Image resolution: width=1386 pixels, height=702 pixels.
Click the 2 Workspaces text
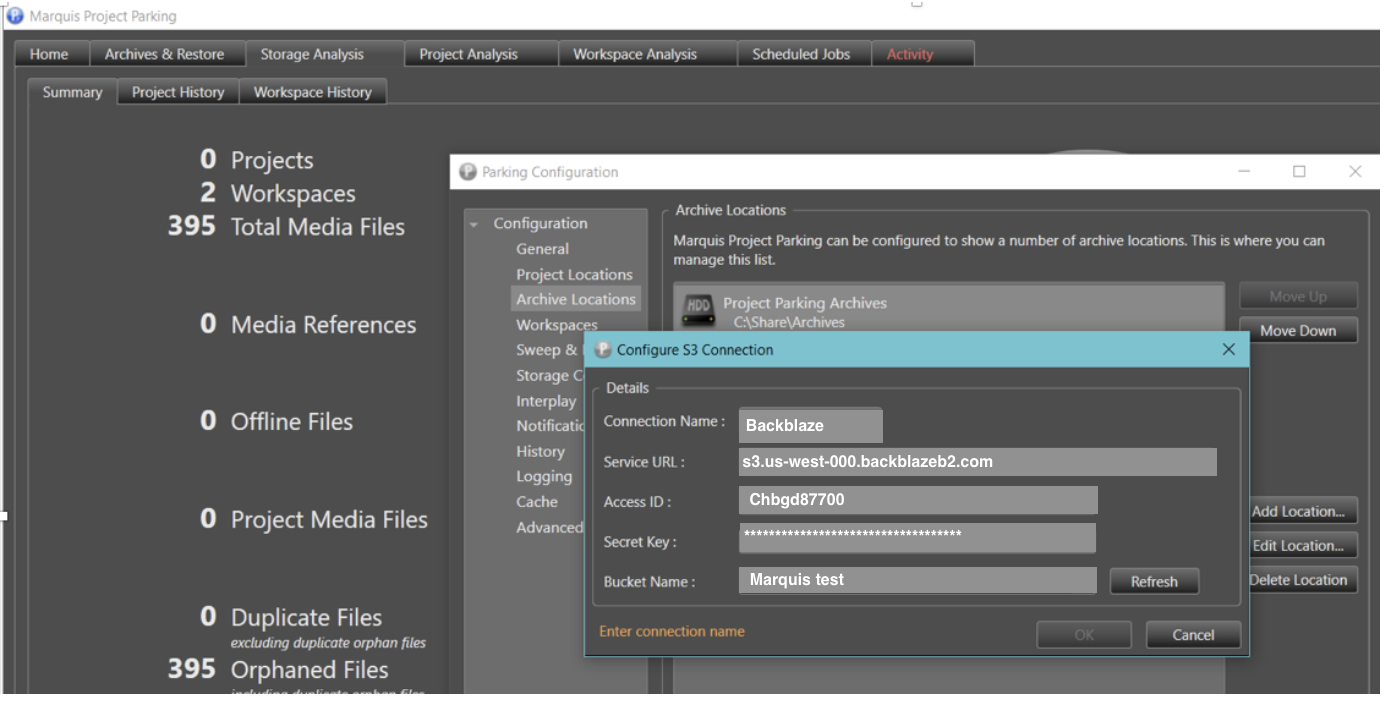pos(278,193)
